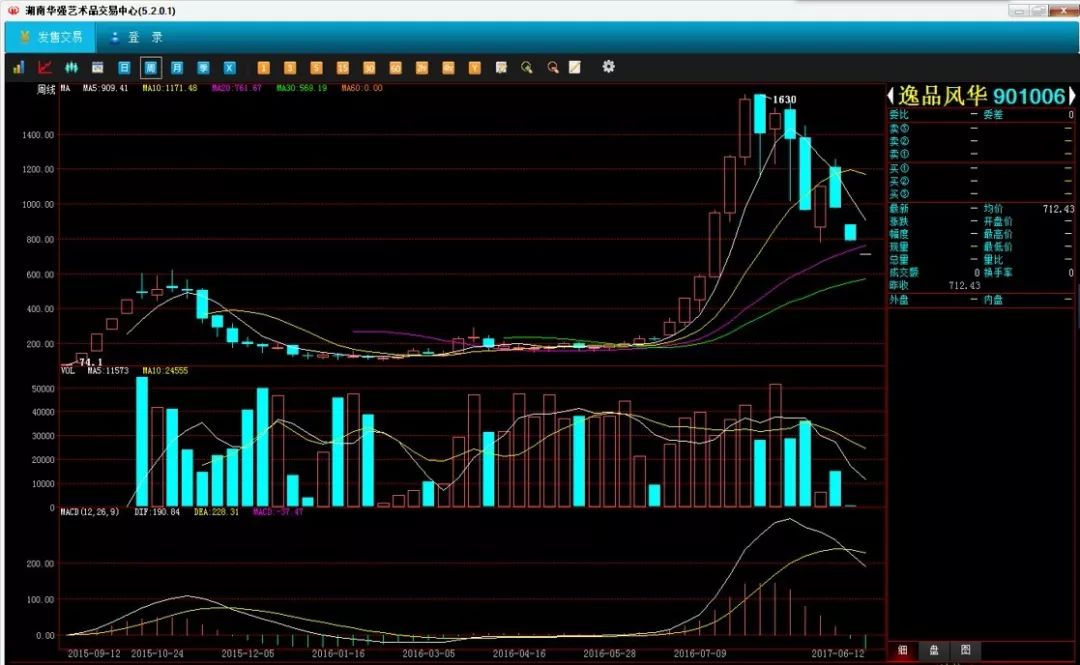Click the volume MA10:24555 label
The image size is (1080, 665).
click(x=165, y=371)
